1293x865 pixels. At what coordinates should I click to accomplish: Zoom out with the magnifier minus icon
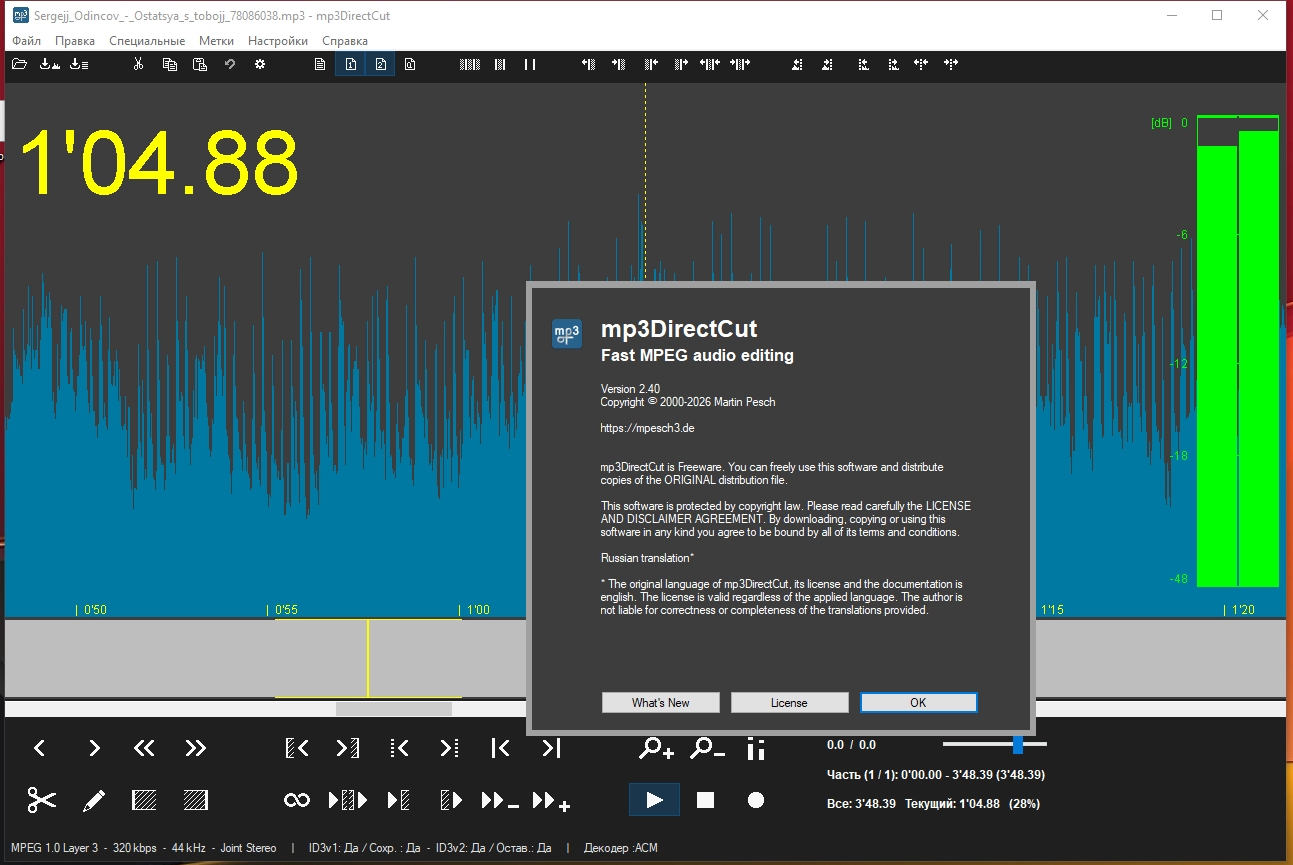click(x=706, y=748)
